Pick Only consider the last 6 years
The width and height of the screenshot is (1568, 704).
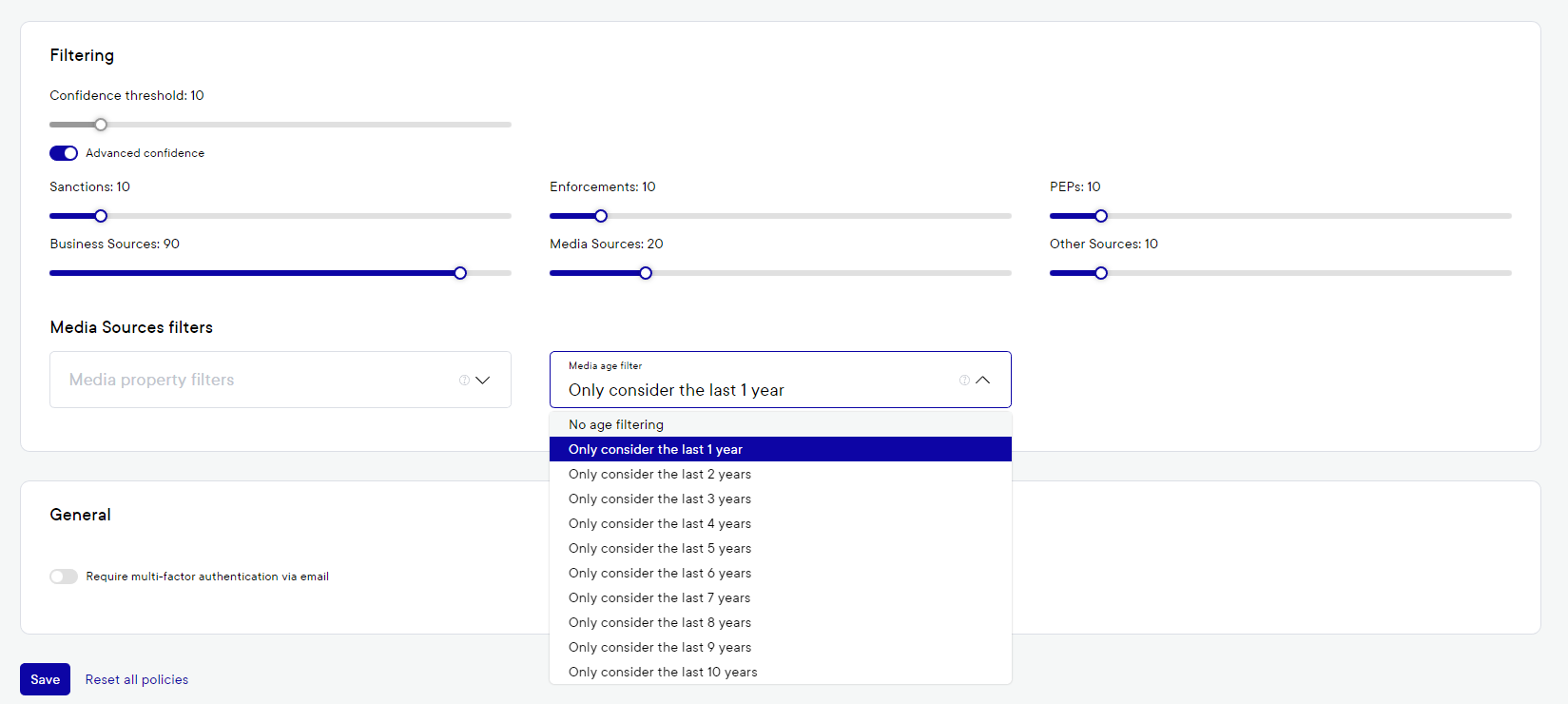click(x=781, y=573)
